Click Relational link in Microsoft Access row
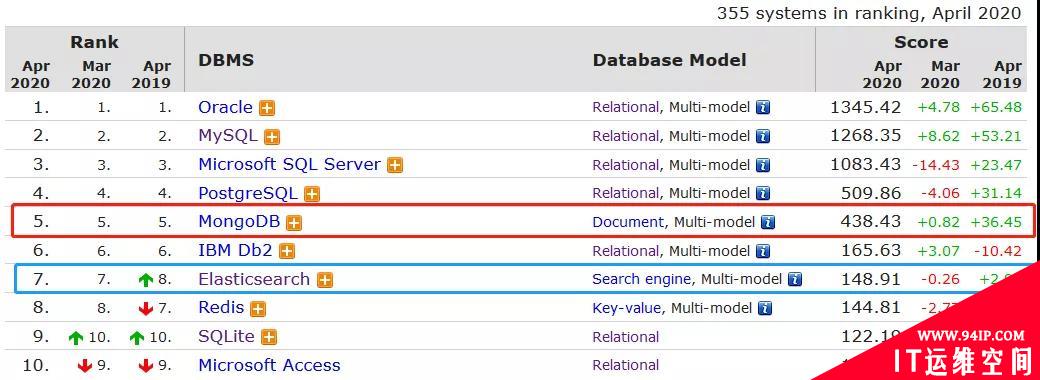Image resolution: width=1040 pixels, height=380 pixels. (x=625, y=365)
